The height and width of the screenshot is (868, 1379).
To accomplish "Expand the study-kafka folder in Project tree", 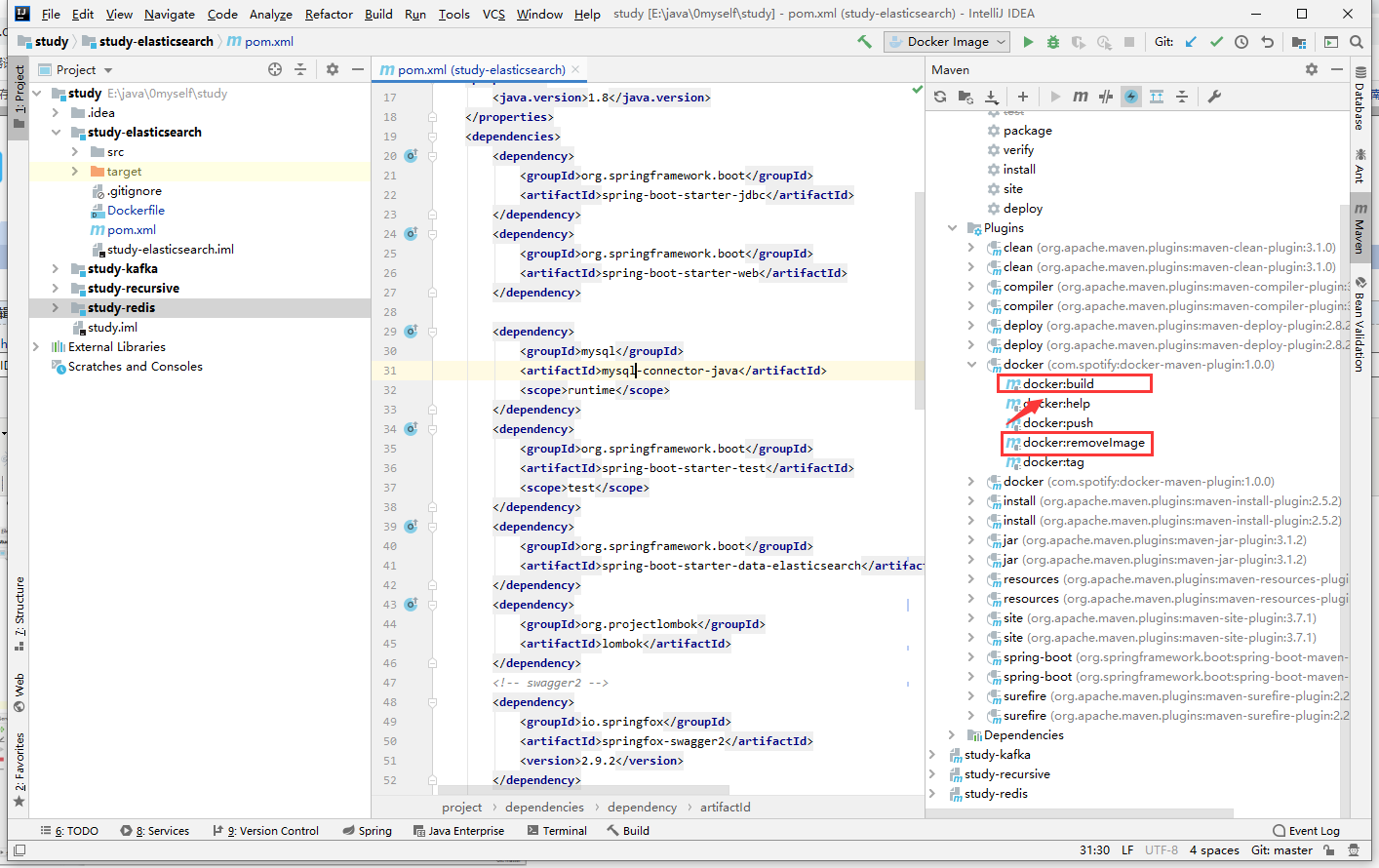I will click(56, 269).
